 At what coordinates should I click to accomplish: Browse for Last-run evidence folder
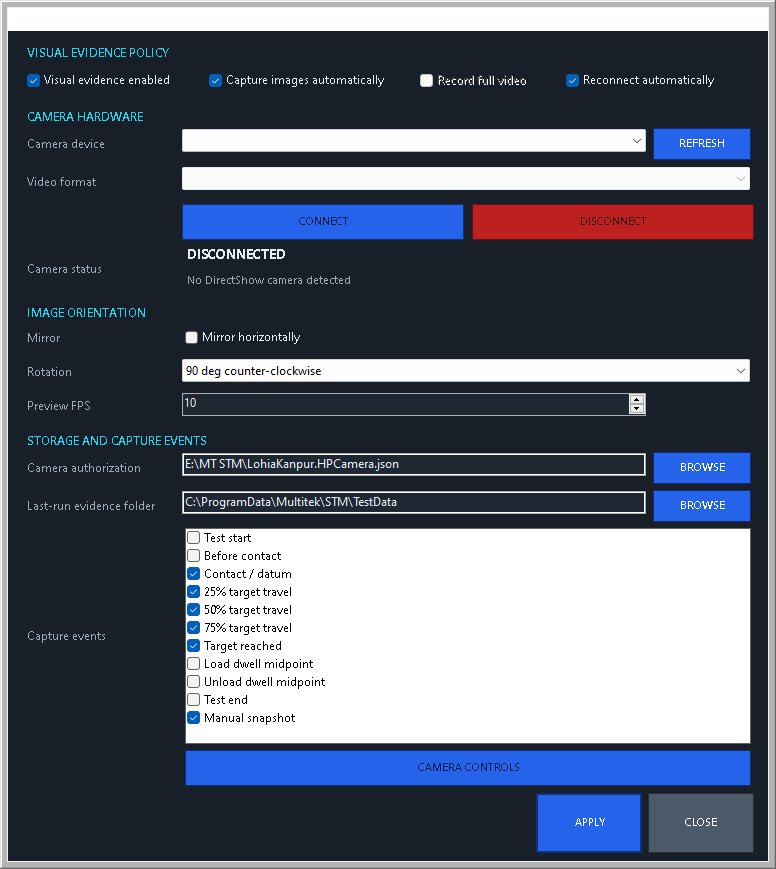(702, 505)
